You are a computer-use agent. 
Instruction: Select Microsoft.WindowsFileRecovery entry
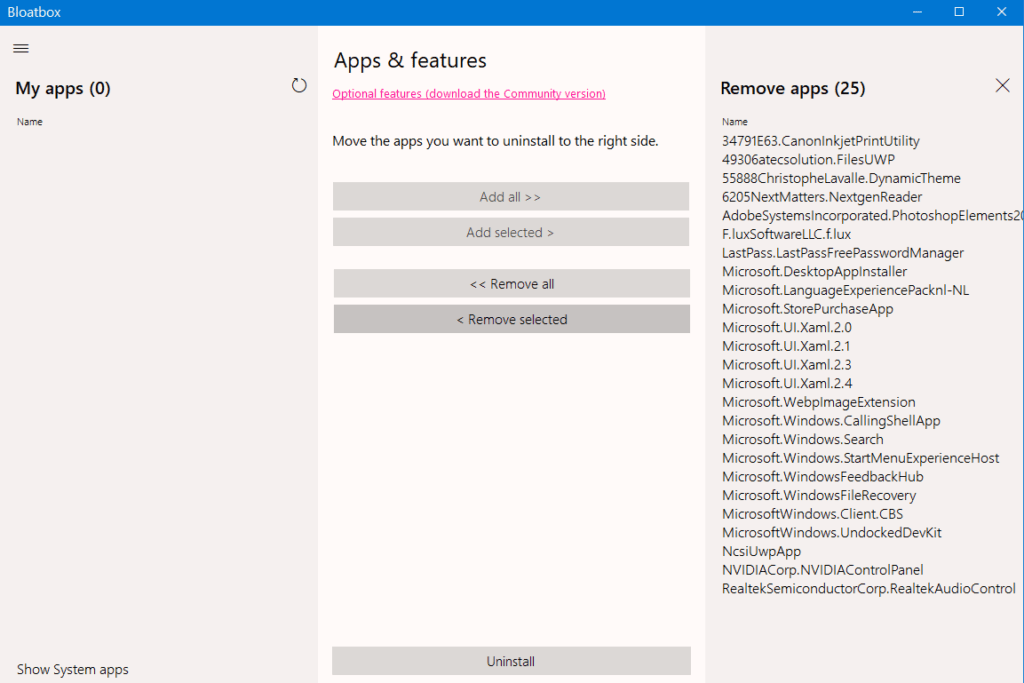pyautogui.click(x=819, y=495)
